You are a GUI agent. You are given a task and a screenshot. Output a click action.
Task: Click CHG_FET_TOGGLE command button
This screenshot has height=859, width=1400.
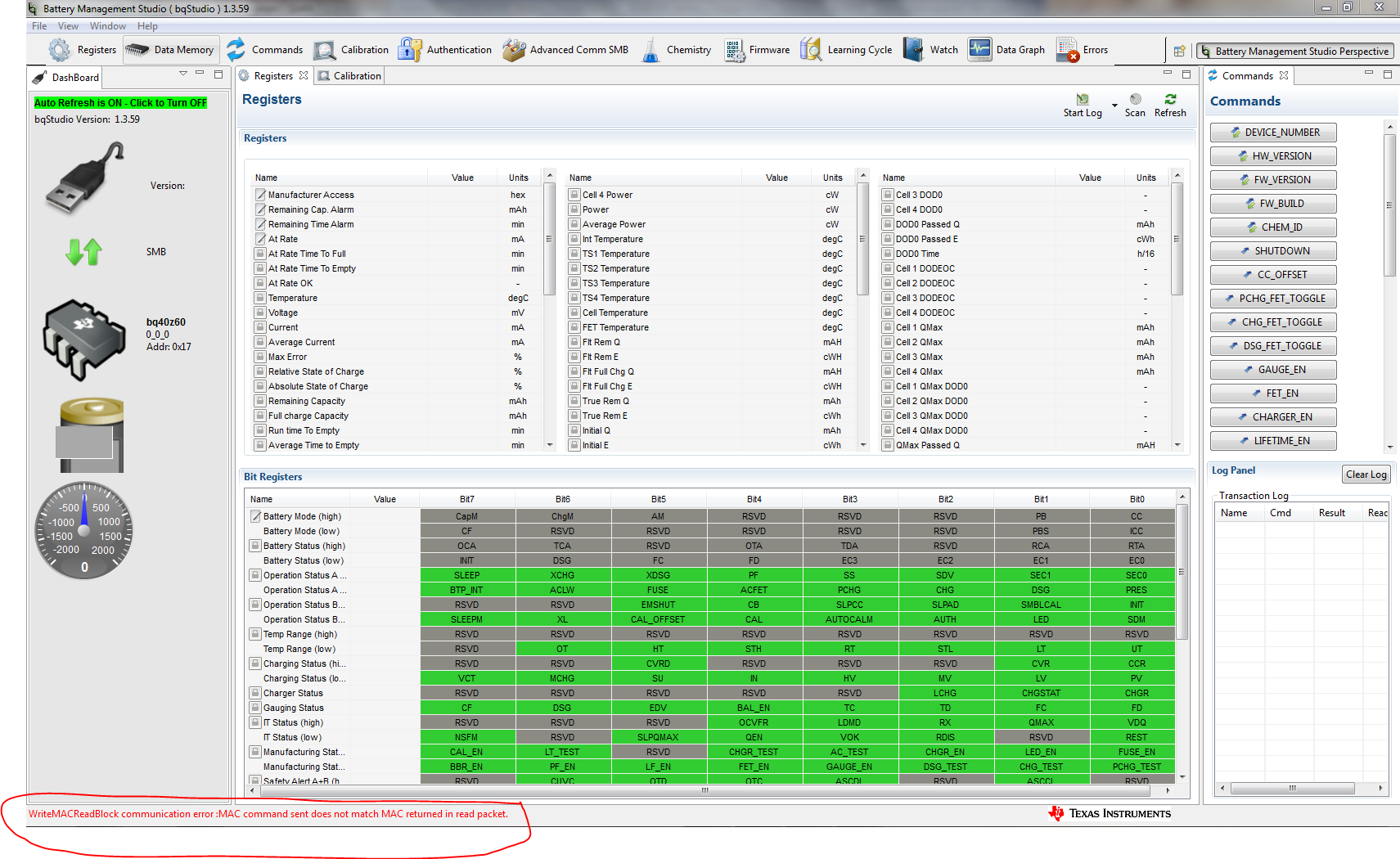[1273, 322]
